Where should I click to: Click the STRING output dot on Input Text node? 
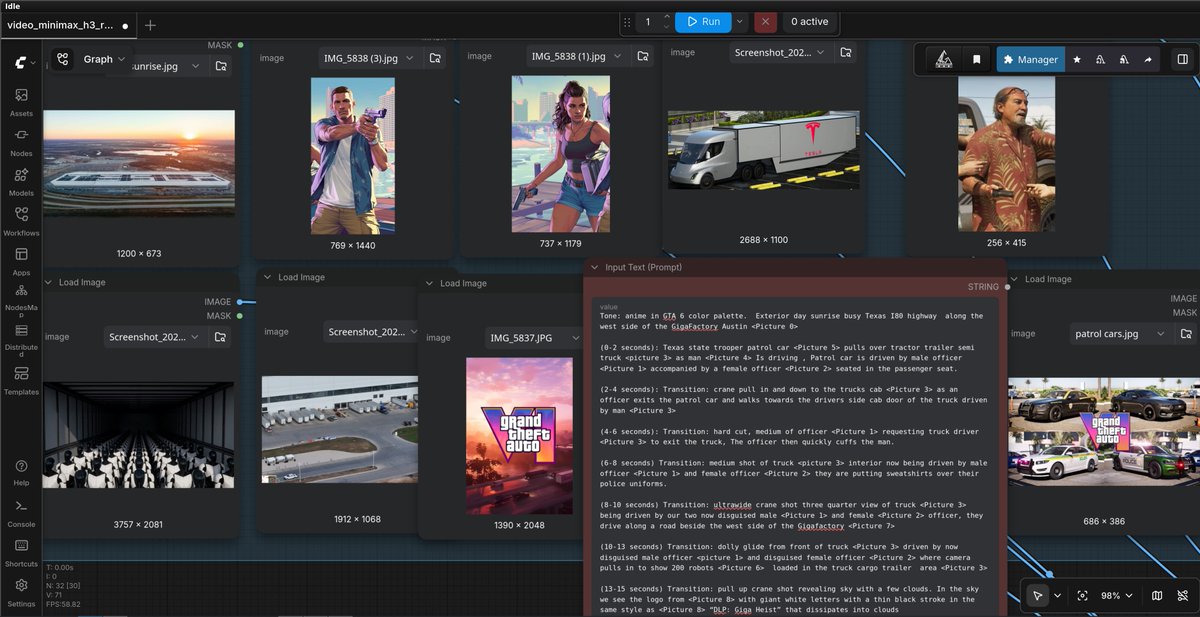pyautogui.click(x=1007, y=286)
